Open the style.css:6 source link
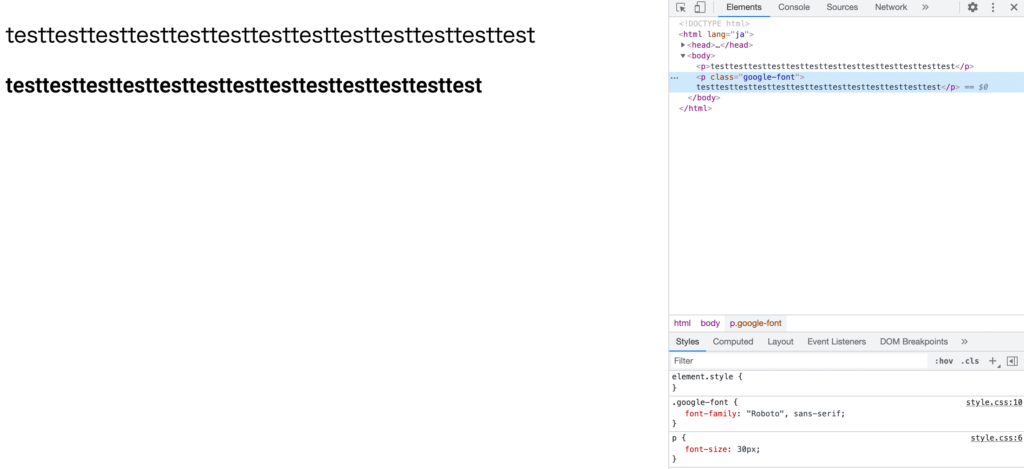This screenshot has width=1024, height=469. (997, 438)
